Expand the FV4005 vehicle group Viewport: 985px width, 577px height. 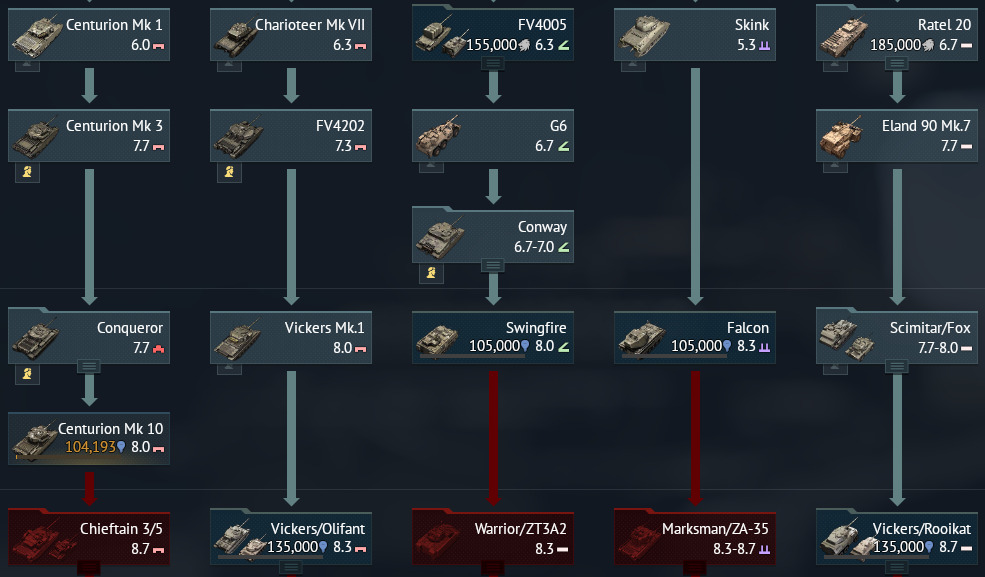(493, 63)
